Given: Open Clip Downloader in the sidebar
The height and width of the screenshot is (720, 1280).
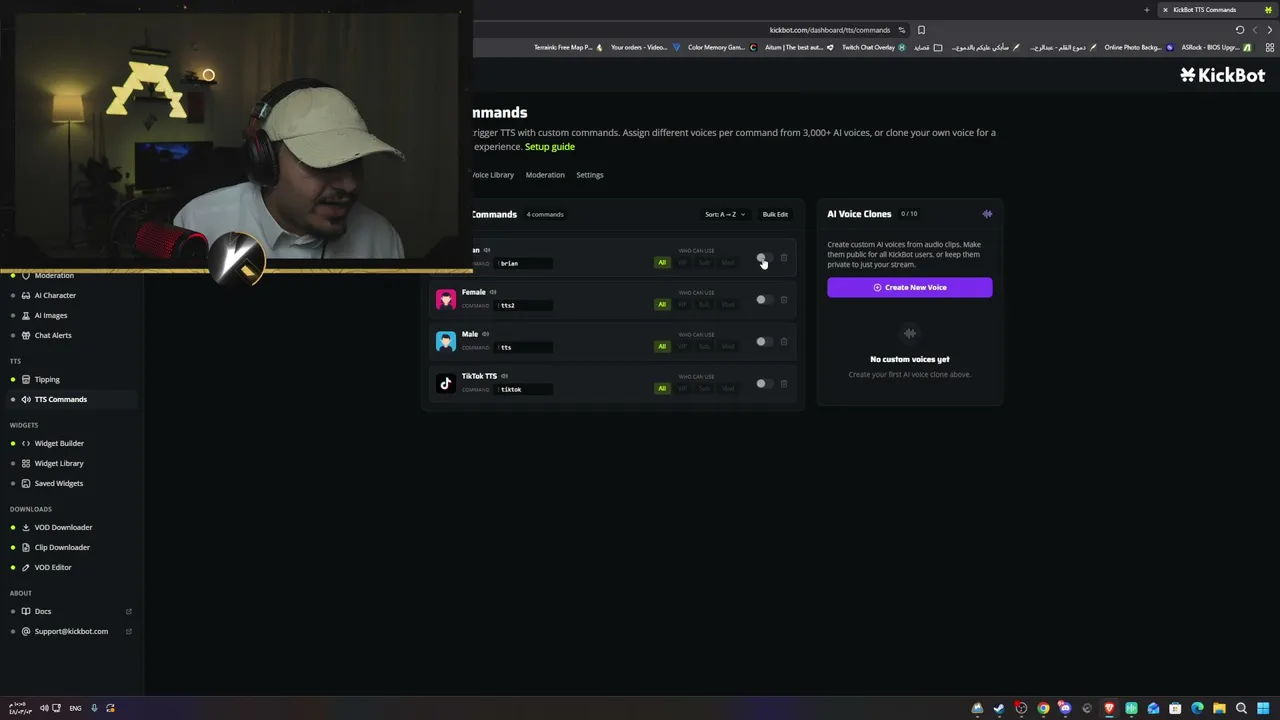Looking at the screenshot, I should pyautogui.click(x=62, y=547).
